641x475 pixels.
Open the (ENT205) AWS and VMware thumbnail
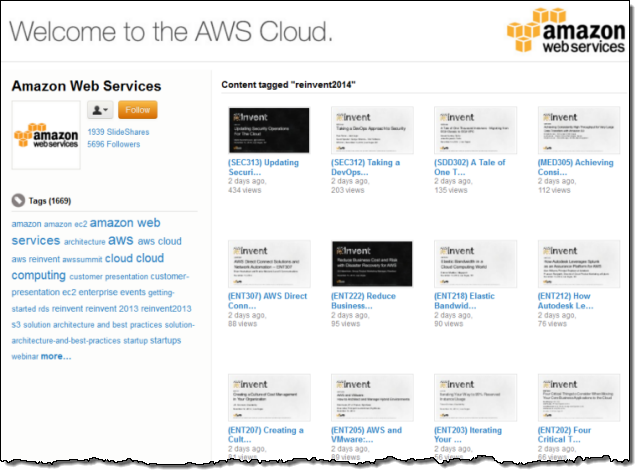coord(372,398)
